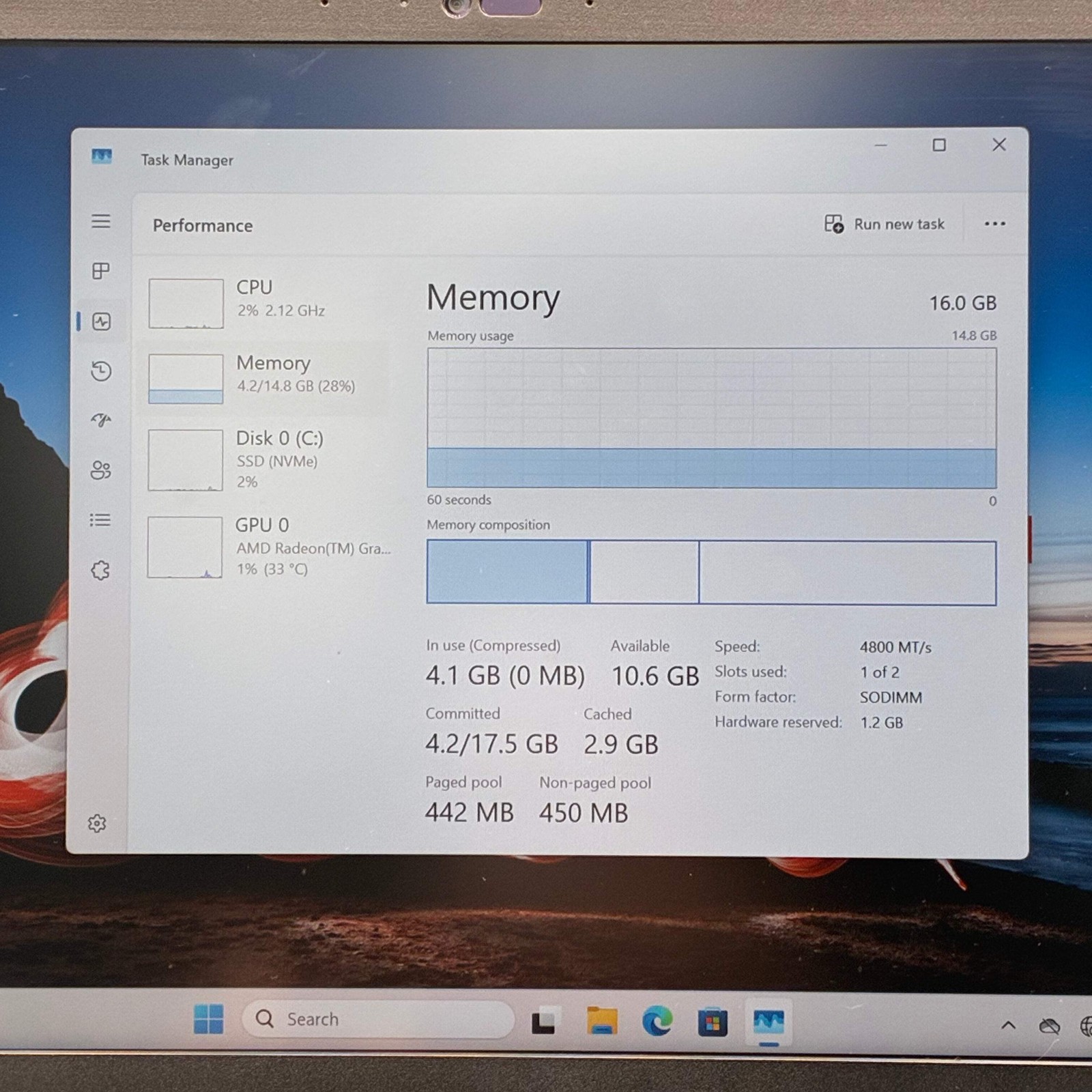This screenshot has height=1092, width=1092.
Task: Click the 450 MB non-paged pool value
Action: pos(584,813)
